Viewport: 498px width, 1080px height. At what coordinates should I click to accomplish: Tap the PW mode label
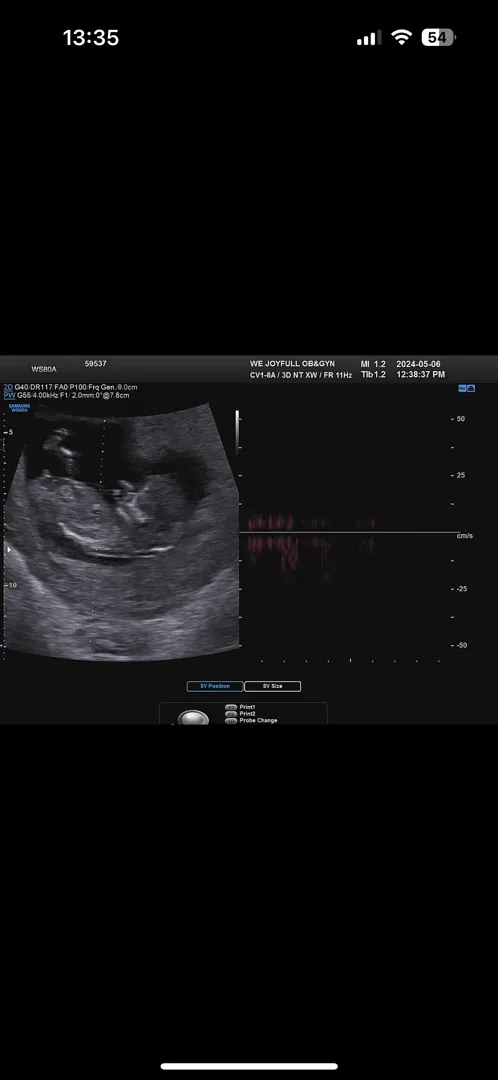tap(9, 395)
